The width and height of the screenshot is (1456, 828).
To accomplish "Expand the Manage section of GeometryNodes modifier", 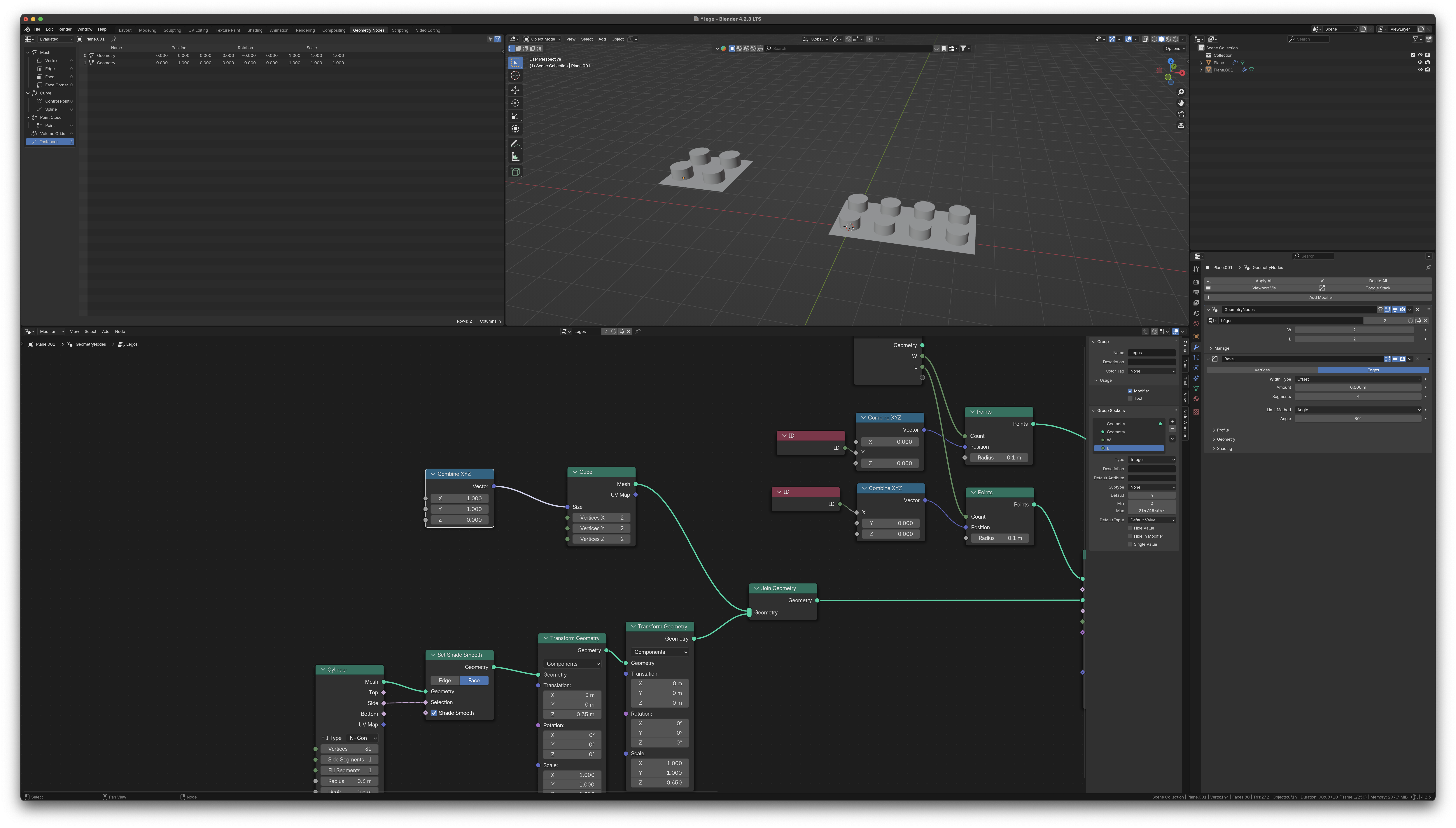I will pos(1220,349).
